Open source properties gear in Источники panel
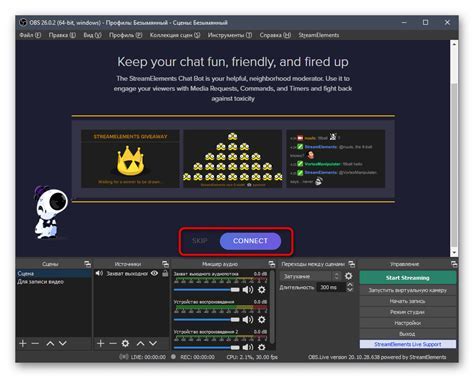The image size is (474, 378). click(x=125, y=343)
